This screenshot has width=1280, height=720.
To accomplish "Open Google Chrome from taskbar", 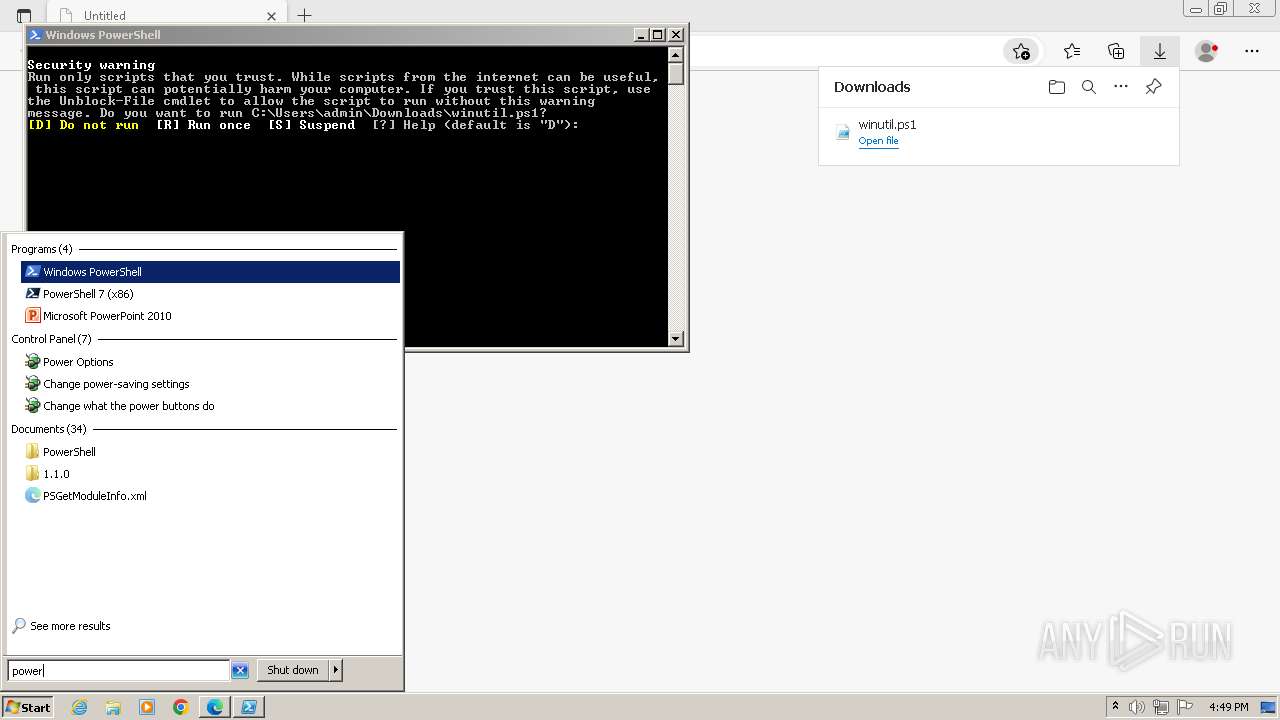I will coord(181,707).
